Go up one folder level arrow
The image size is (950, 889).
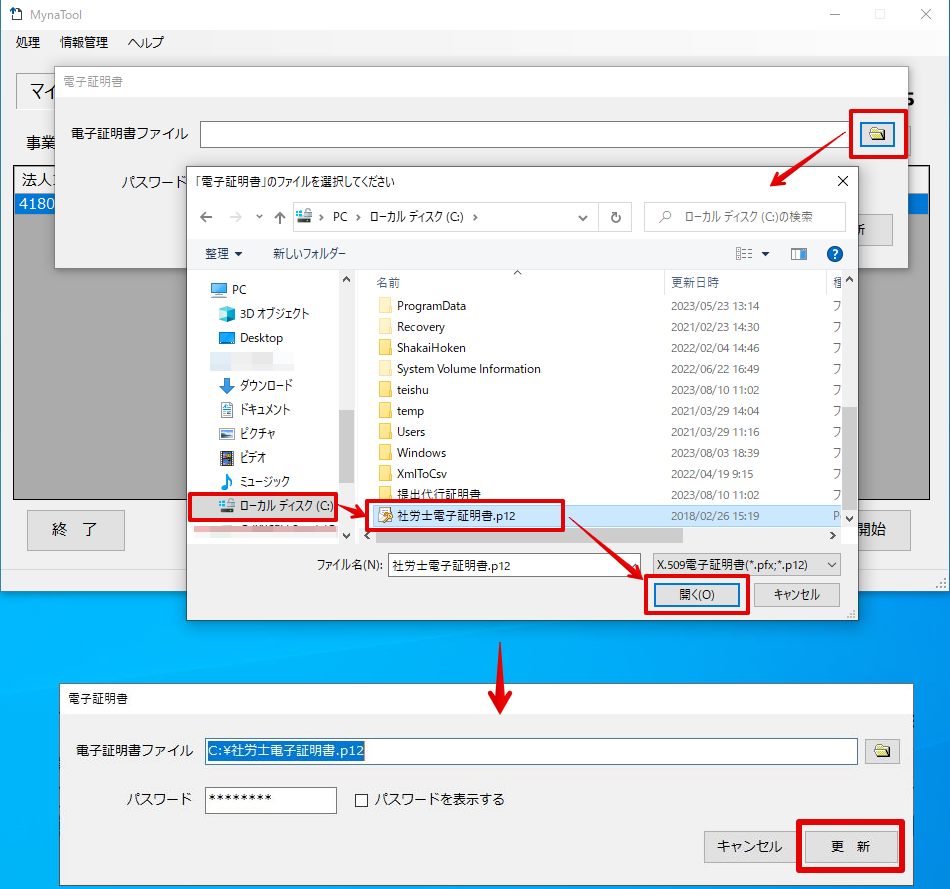(279, 217)
